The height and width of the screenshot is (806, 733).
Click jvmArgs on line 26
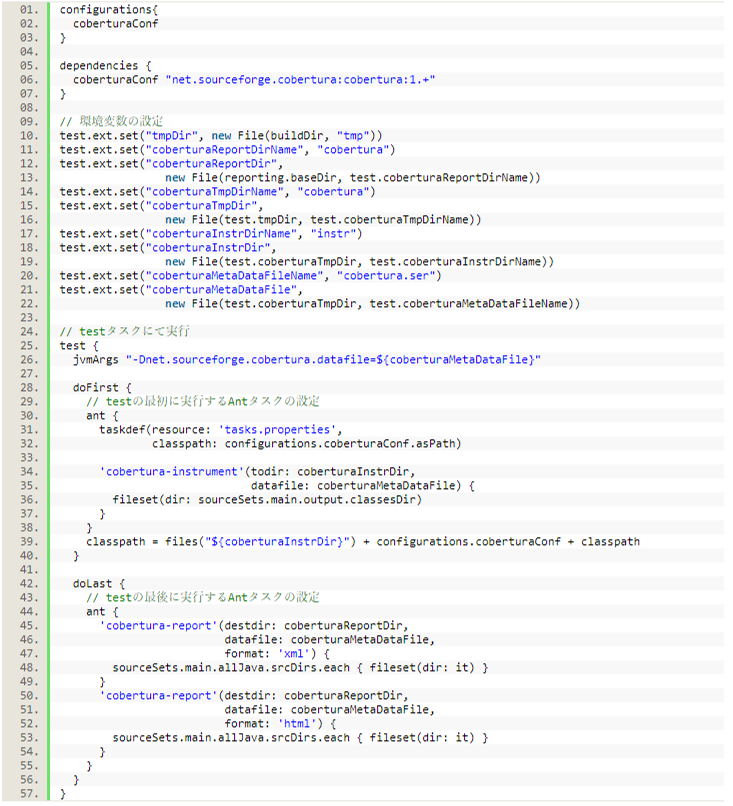coord(96,360)
